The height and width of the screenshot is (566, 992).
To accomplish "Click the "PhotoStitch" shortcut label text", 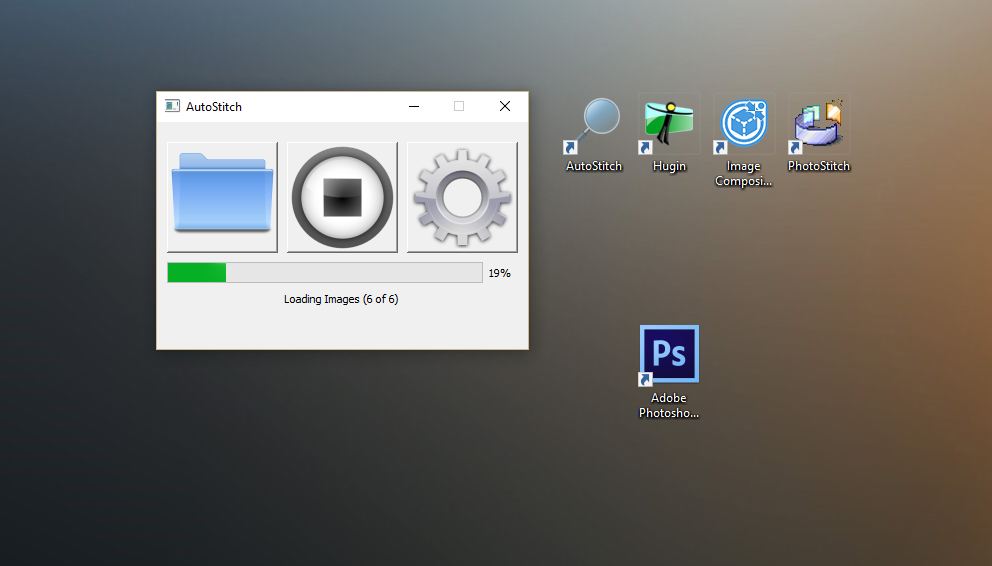I will 819,166.
